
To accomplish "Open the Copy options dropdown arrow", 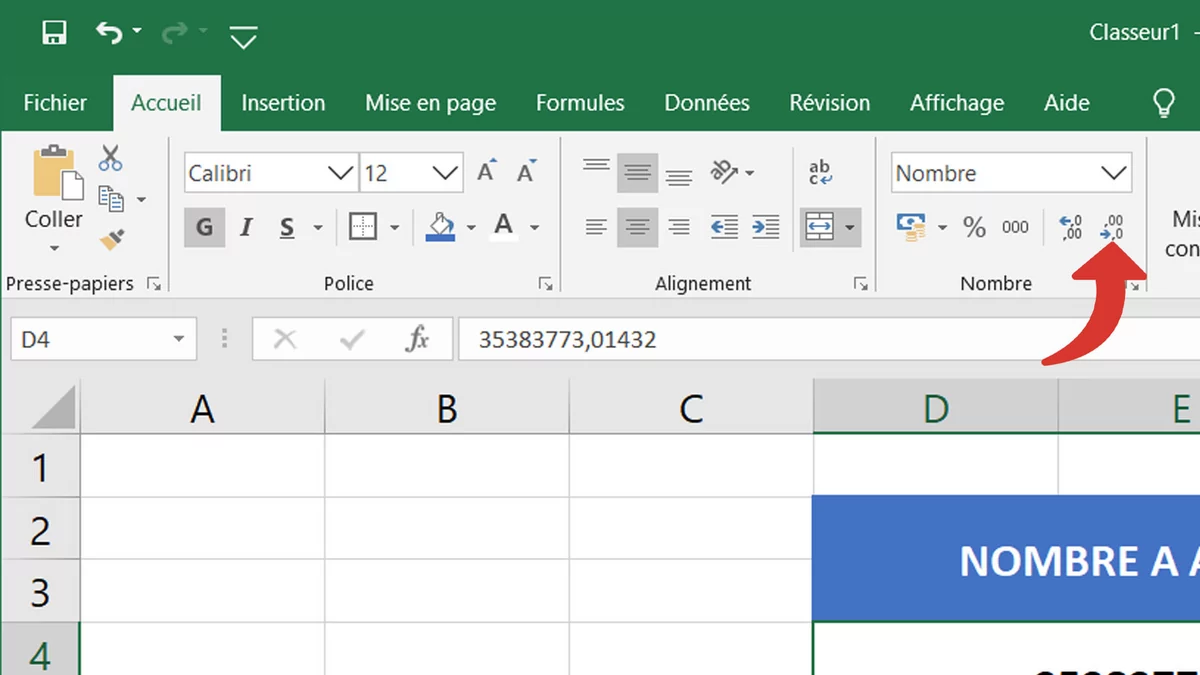I will point(141,200).
